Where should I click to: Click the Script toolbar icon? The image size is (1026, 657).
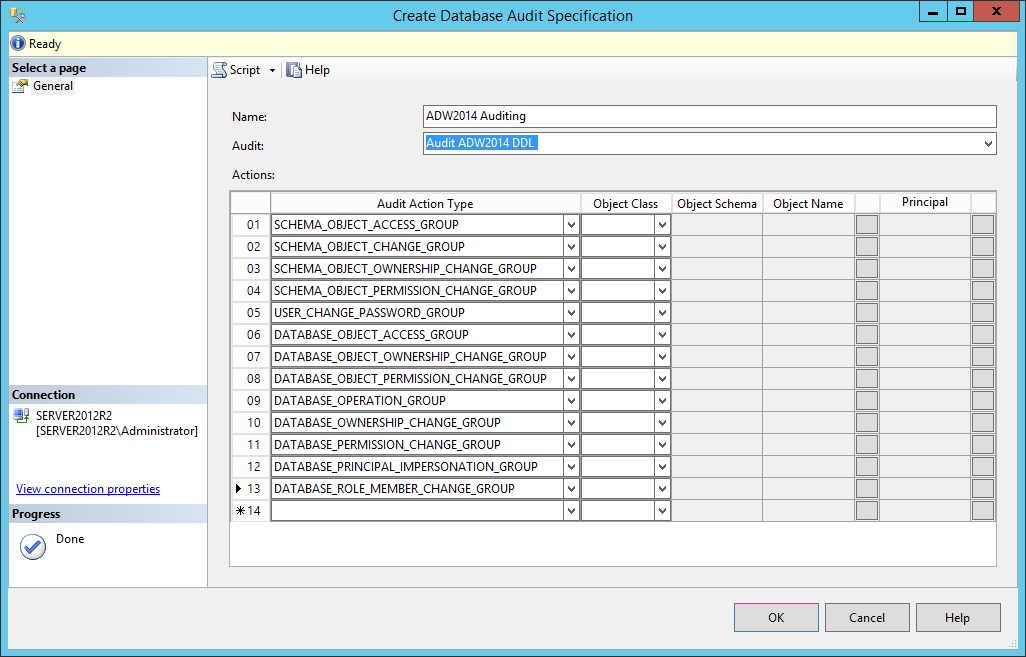point(219,70)
